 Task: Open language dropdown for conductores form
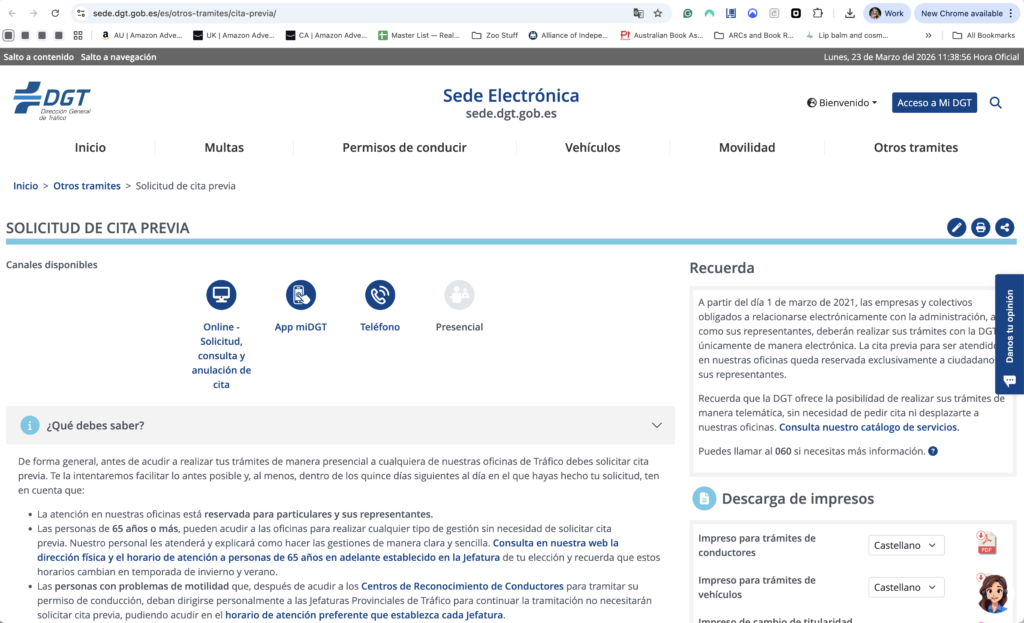[x=906, y=545]
